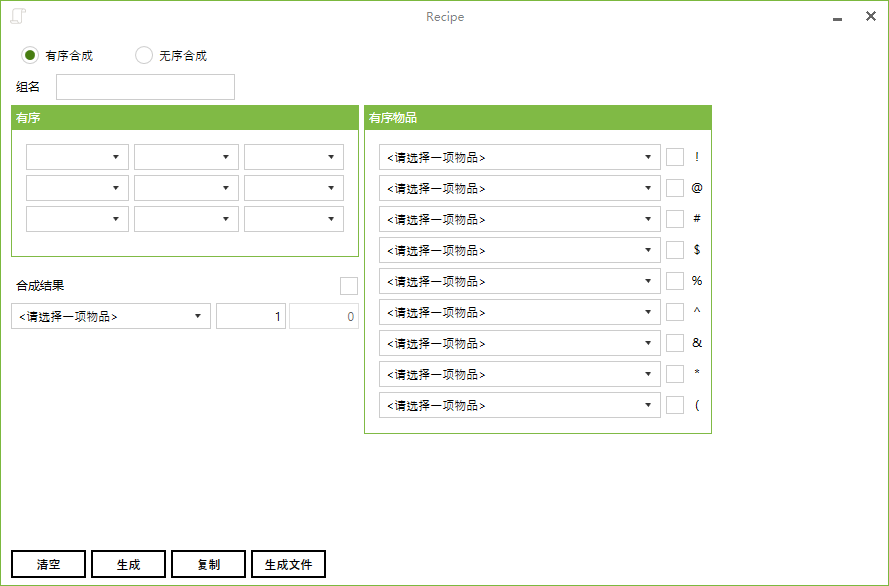Screen dimensions: 889x586
Task: Click the 生成文件 button
Action: [x=288, y=564]
